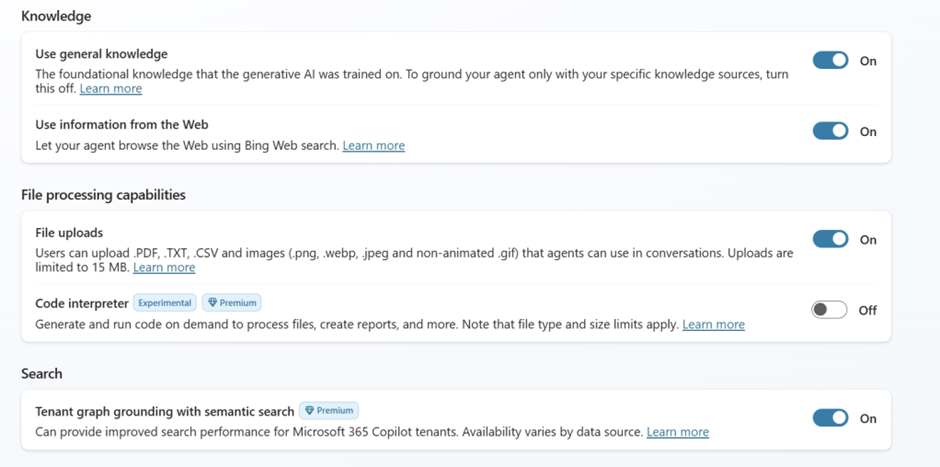Click Learn more about Bing Web search
This screenshot has height=467, width=940.
point(373,146)
